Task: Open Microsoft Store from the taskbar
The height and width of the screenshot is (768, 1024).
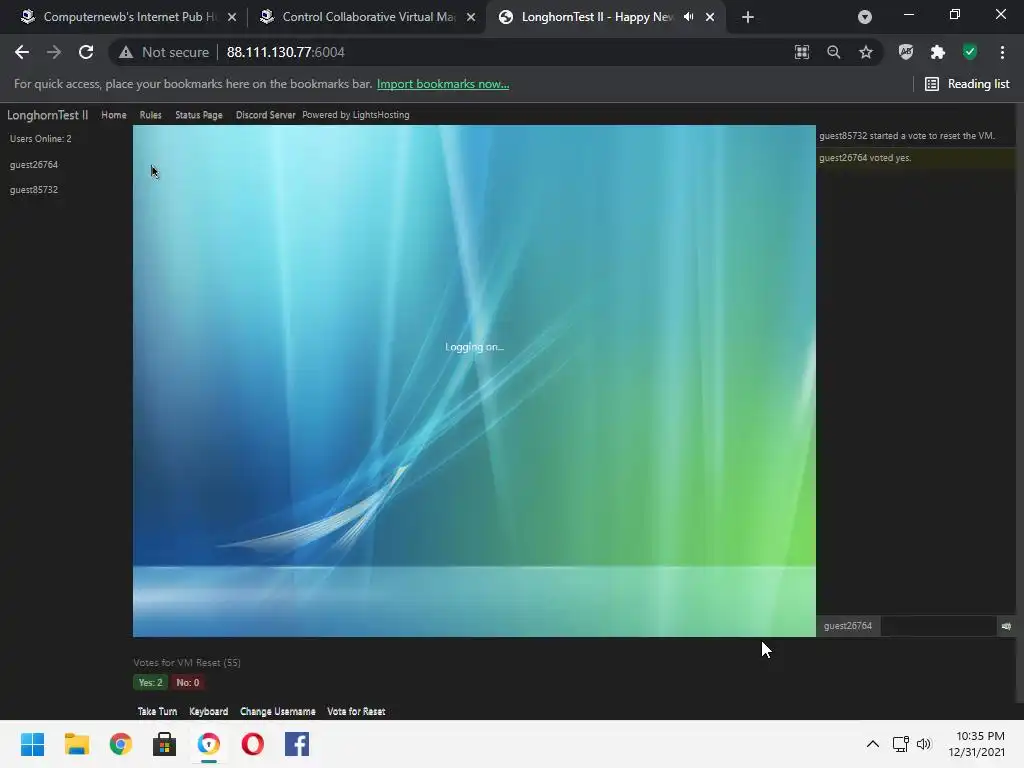Action: click(165, 744)
